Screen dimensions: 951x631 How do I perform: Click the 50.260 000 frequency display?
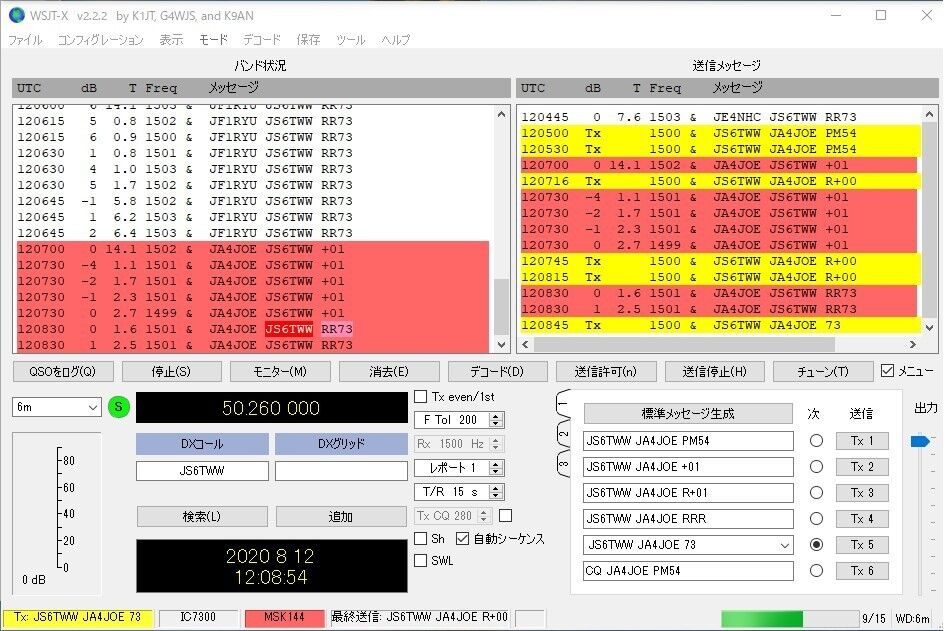[x=271, y=408]
